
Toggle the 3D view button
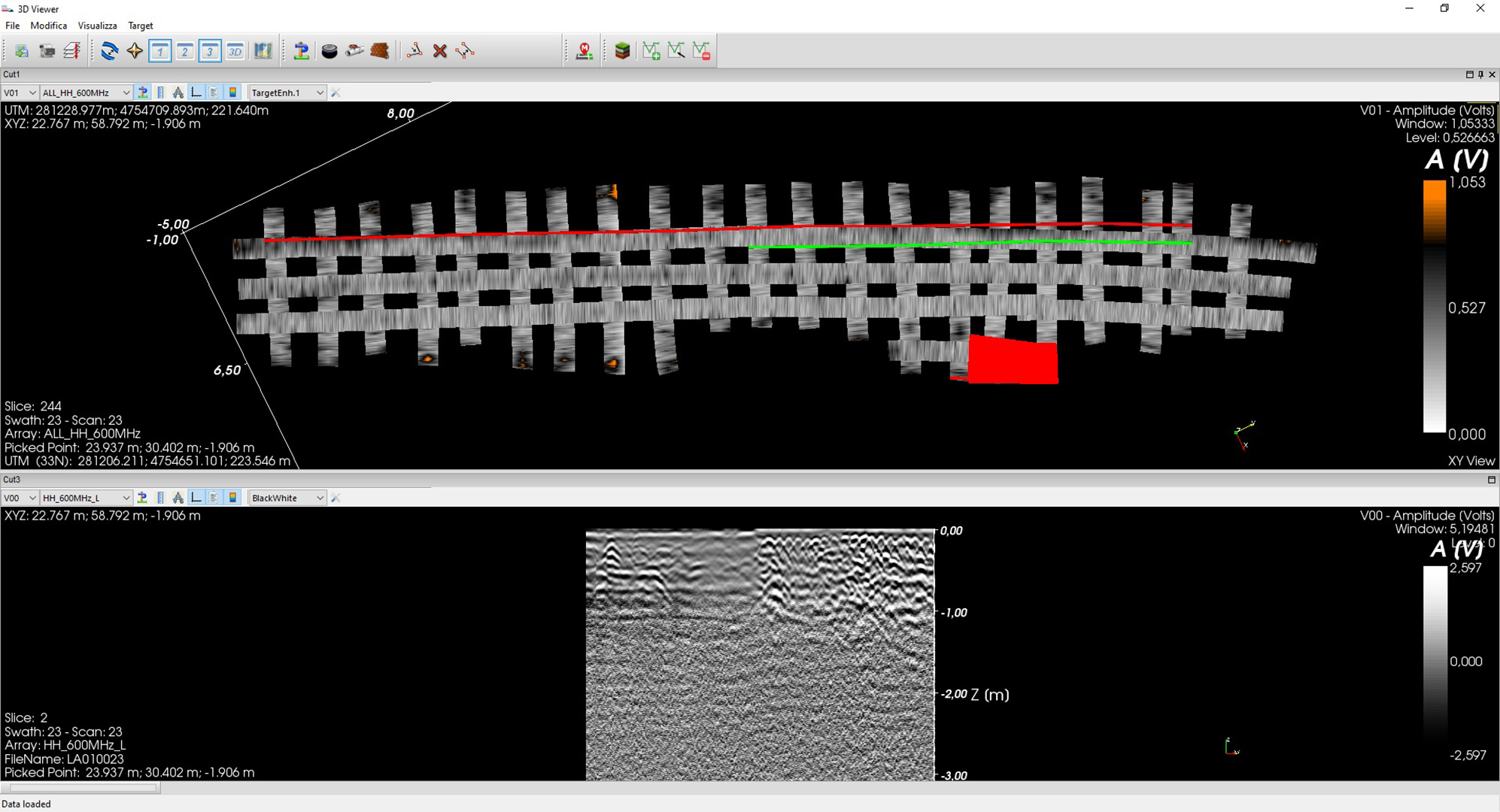pyautogui.click(x=235, y=51)
